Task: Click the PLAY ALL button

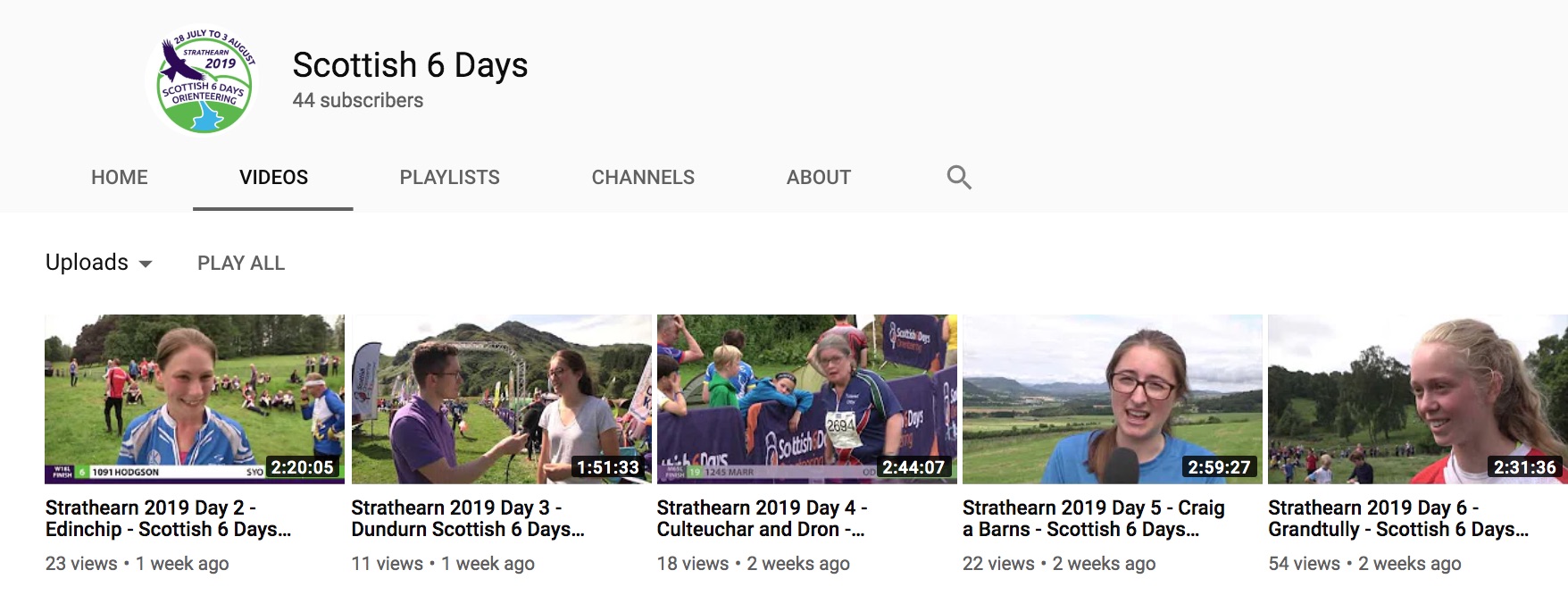Action: tap(241, 263)
